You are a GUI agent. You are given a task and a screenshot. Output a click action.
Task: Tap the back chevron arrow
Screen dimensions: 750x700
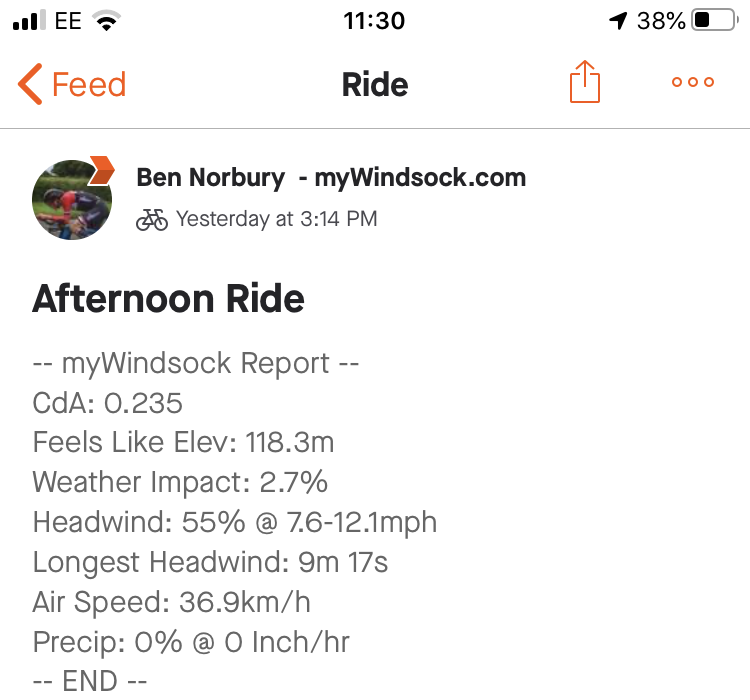[30, 84]
